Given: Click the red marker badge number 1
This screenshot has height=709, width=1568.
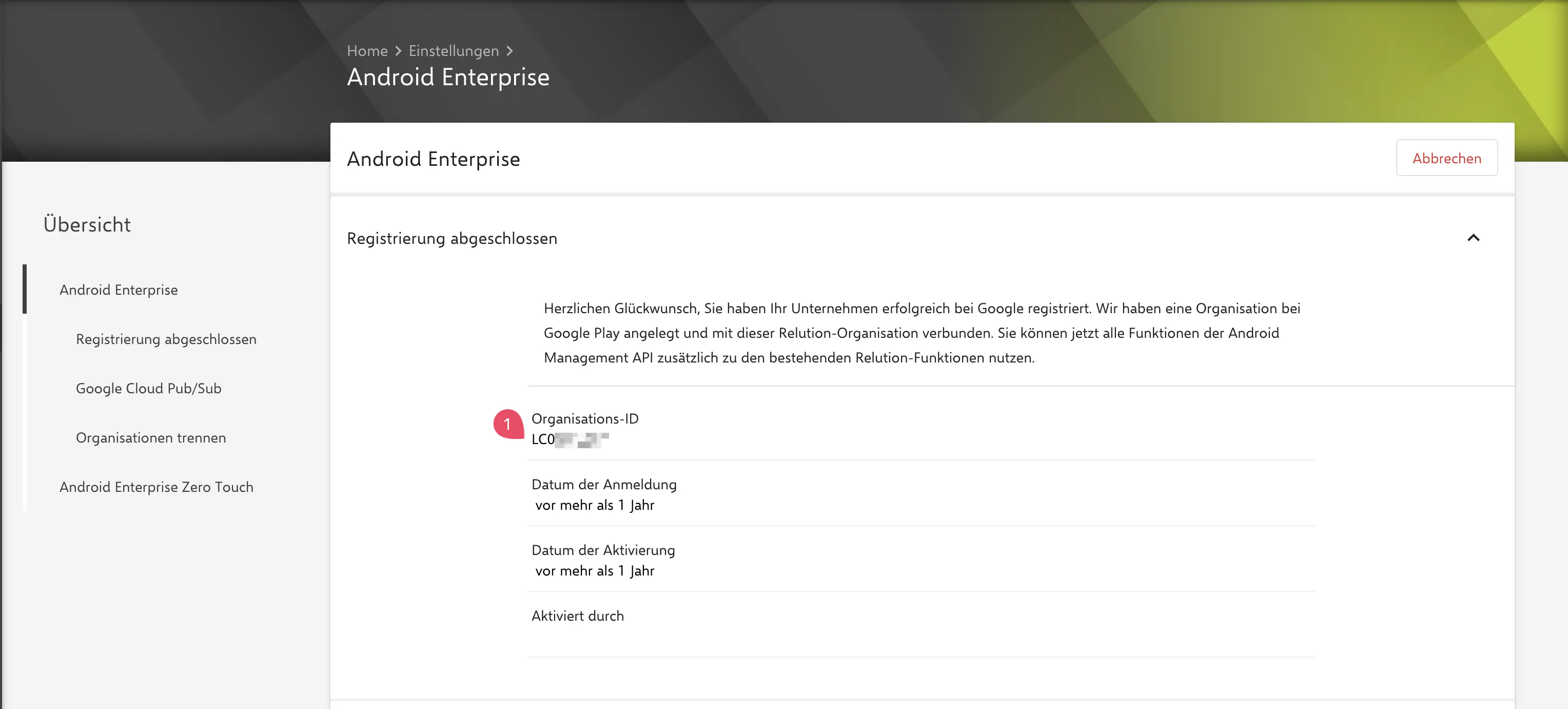Looking at the screenshot, I should point(506,424).
